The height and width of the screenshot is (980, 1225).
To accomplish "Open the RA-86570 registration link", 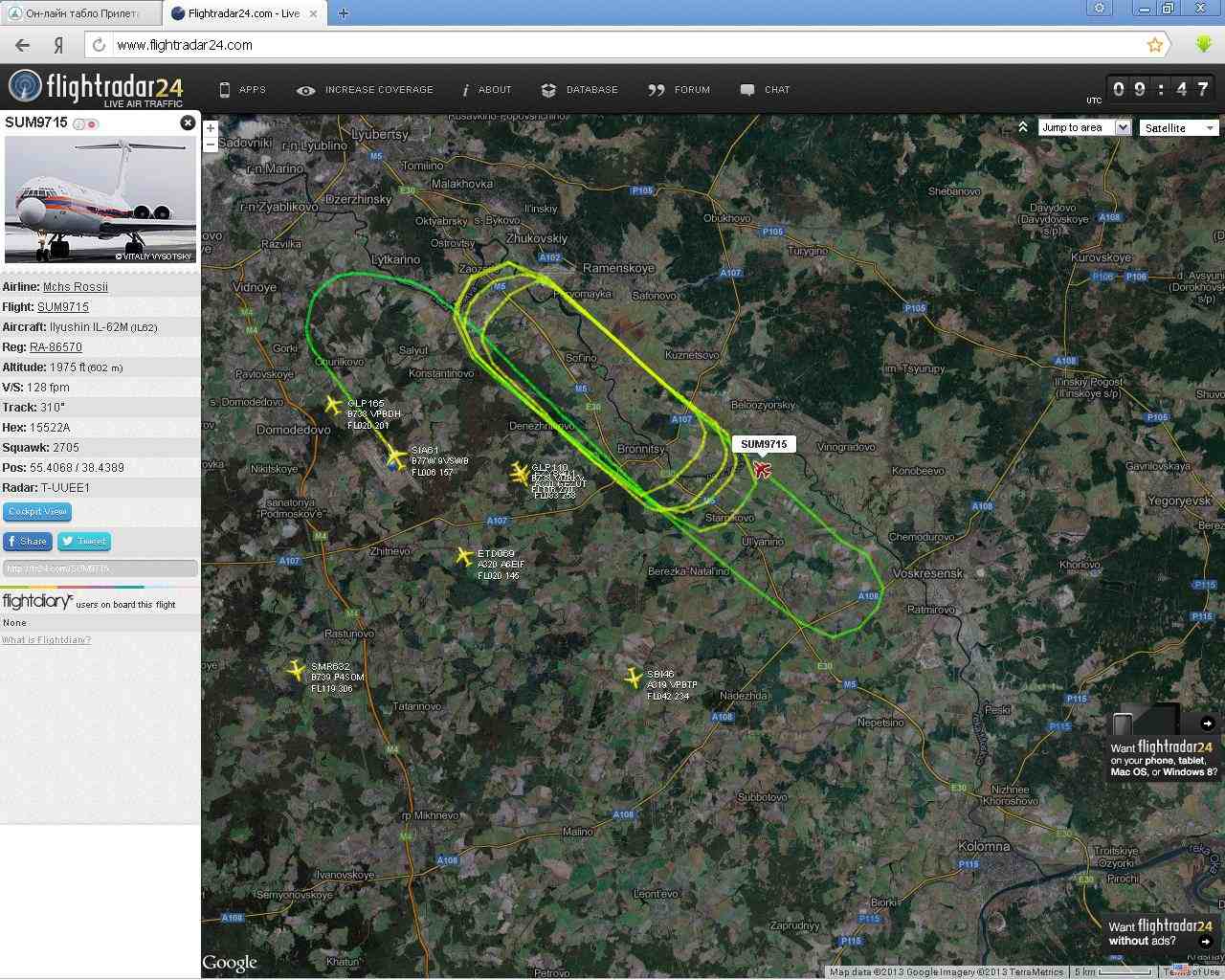I will 56,347.
